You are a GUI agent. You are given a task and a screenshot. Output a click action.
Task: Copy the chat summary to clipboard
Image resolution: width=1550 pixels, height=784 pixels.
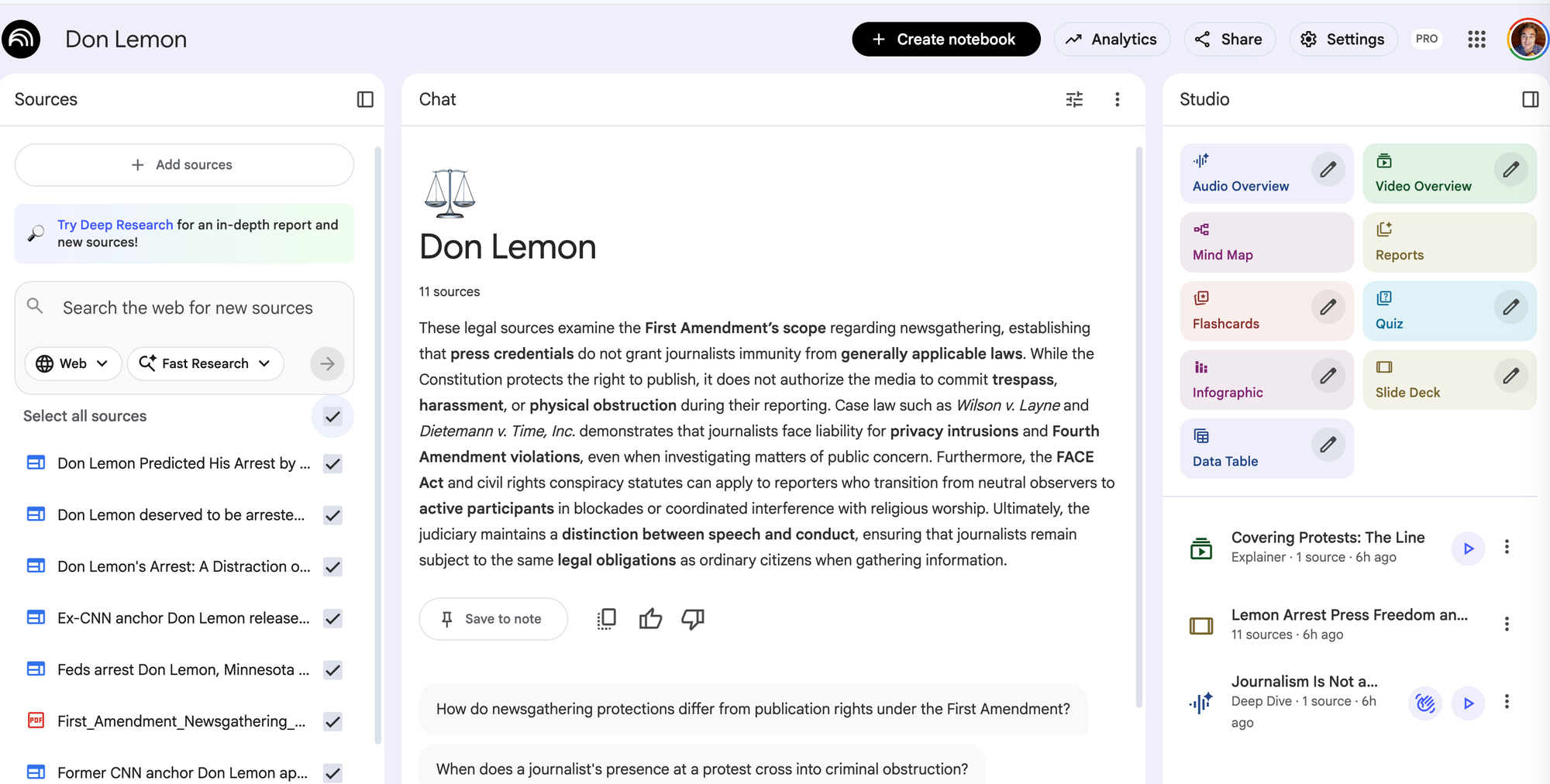(607, 618)
